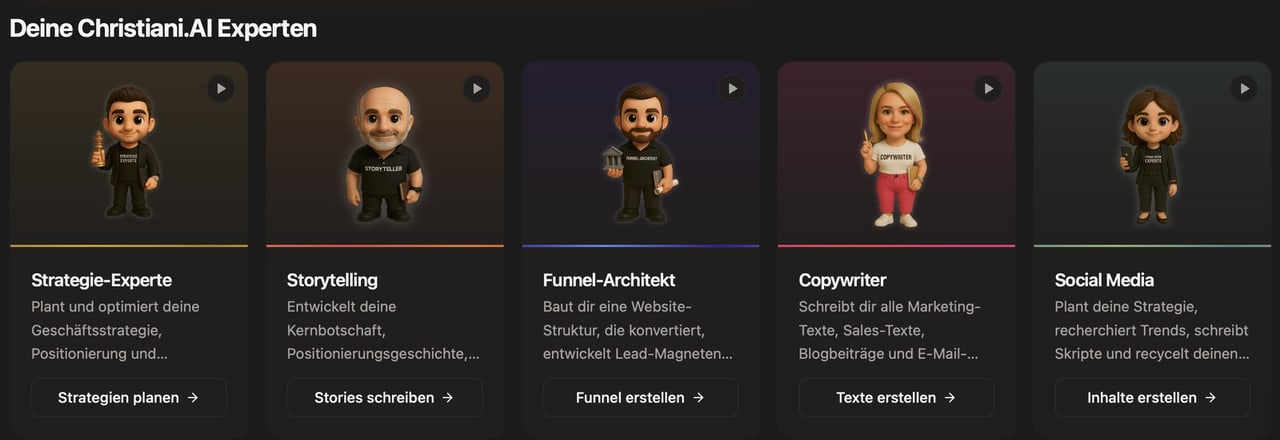Click the Strategie-Experte title
The height and width of the screenshot is (440, 1280).
pos(101,280)
